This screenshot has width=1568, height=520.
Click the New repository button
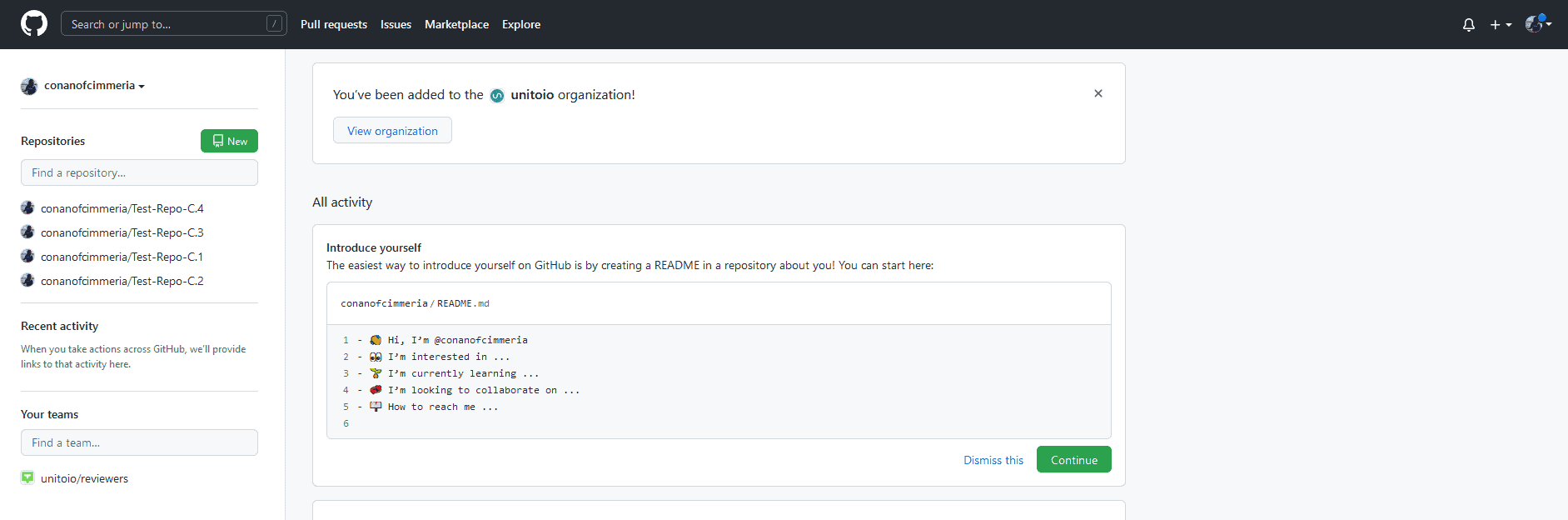coord(229,141)
